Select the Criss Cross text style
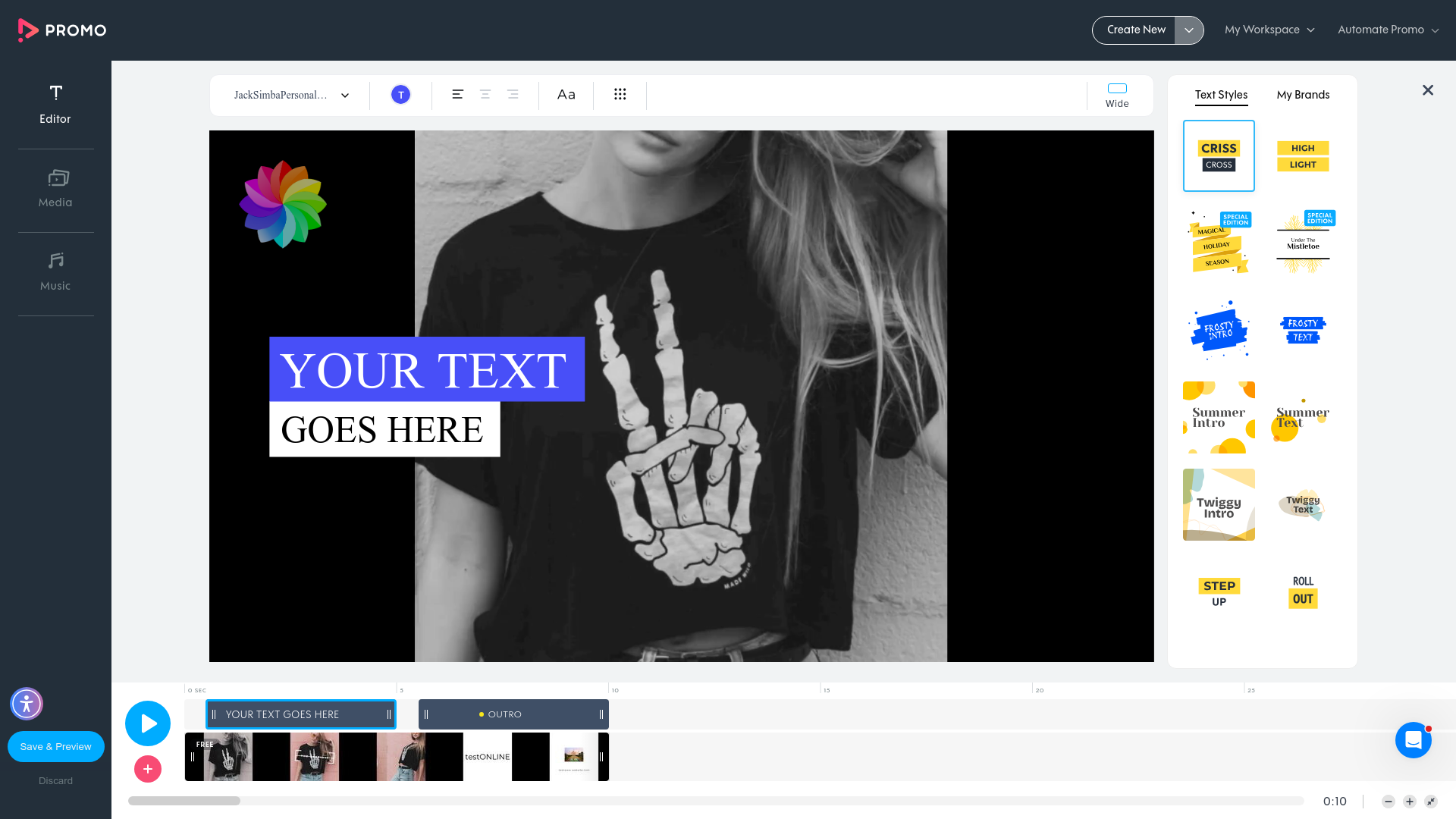Viewport: 1456px width, 819px height. [1219, 155]
